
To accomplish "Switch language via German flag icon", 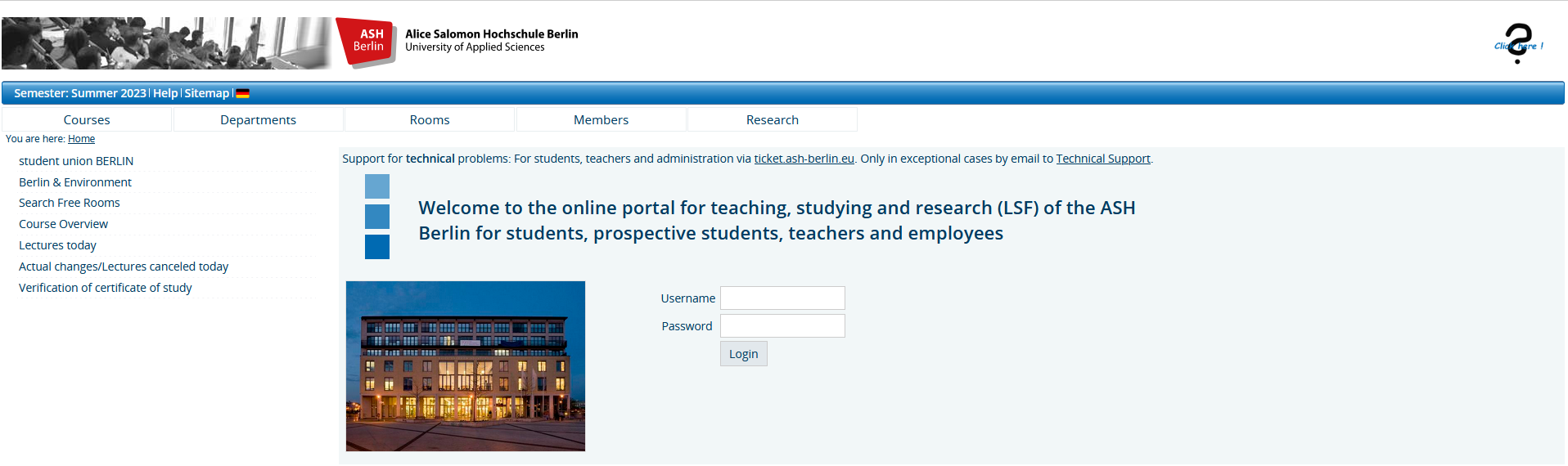I will click(x=242, y=93).
